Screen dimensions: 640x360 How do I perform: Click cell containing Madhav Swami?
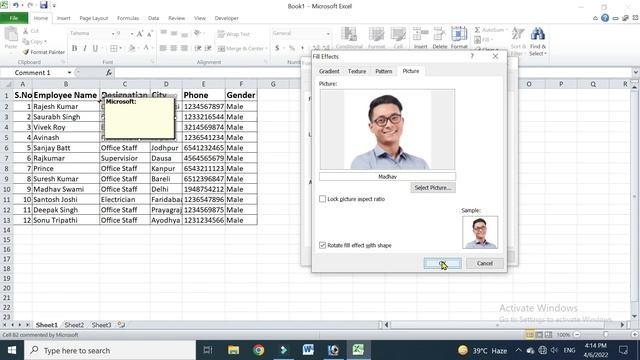tap(66, 189)
